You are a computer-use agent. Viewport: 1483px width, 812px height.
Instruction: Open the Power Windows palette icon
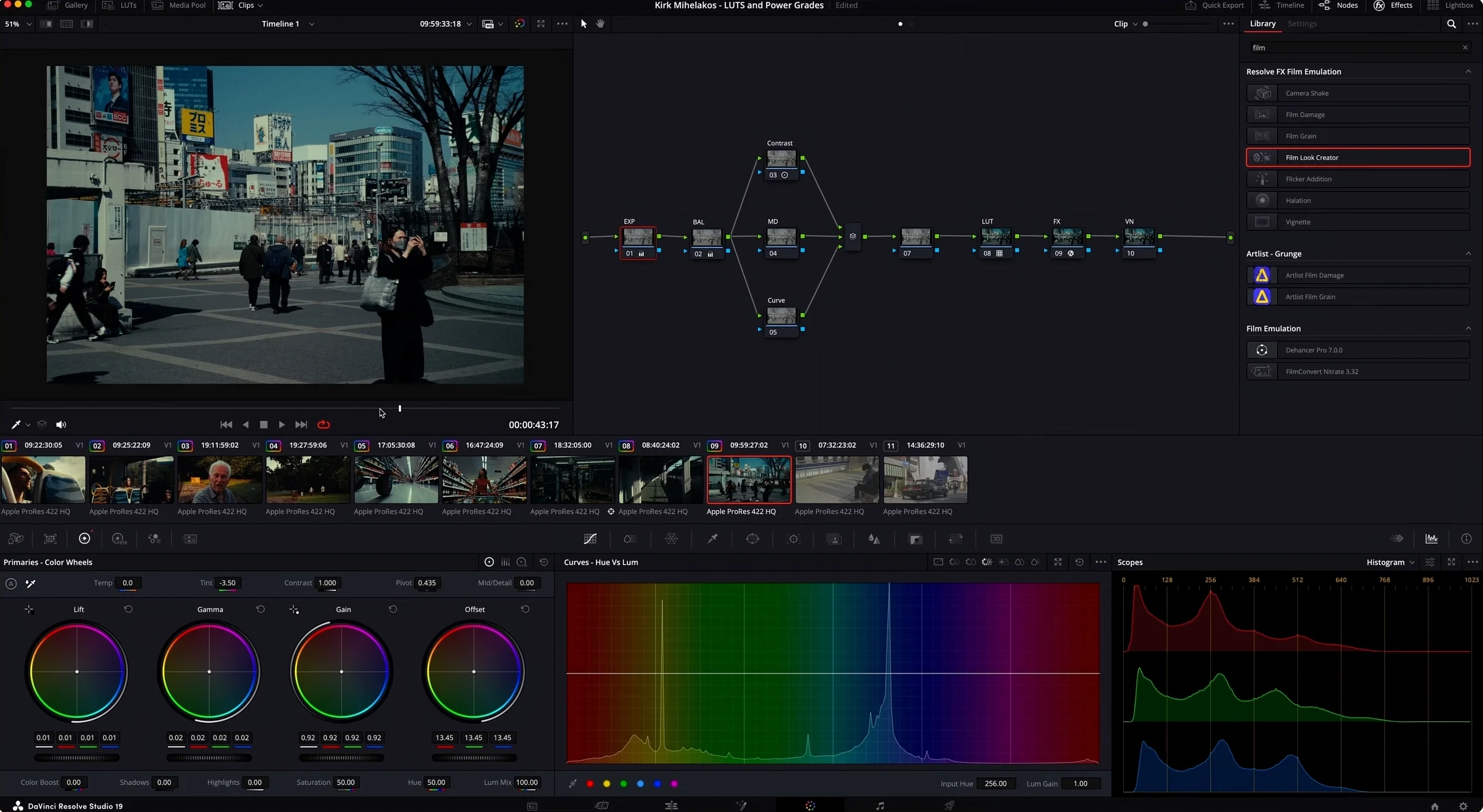tap(753, 539)
